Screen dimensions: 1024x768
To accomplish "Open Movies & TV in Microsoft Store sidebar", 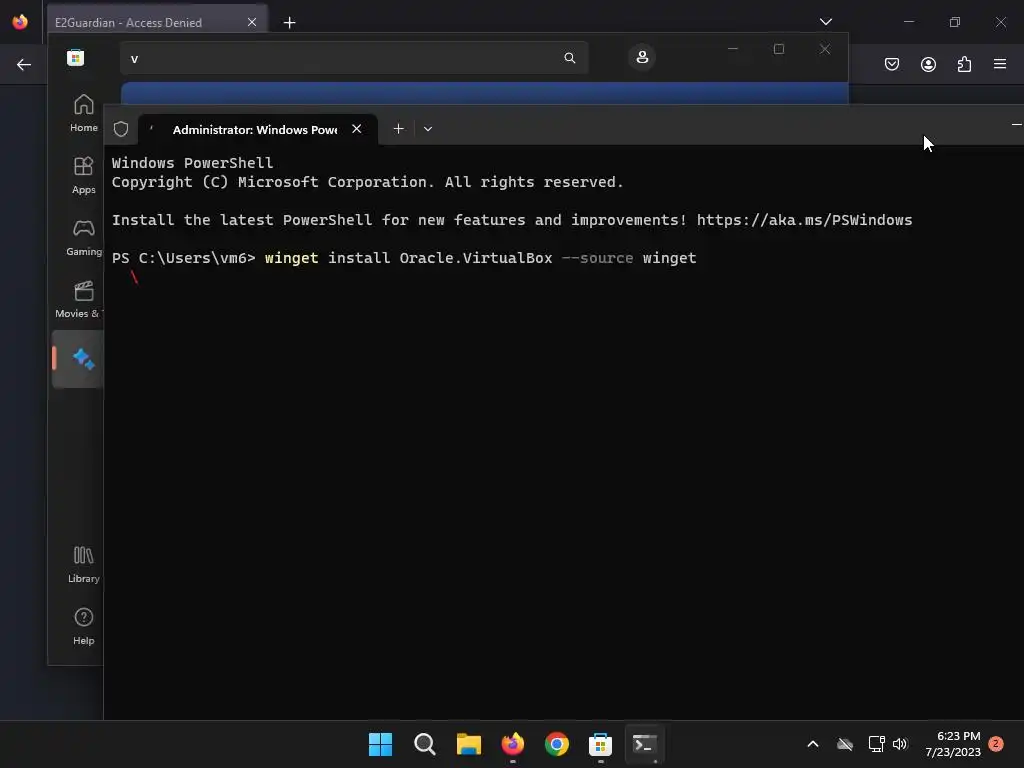I will 80,299.
